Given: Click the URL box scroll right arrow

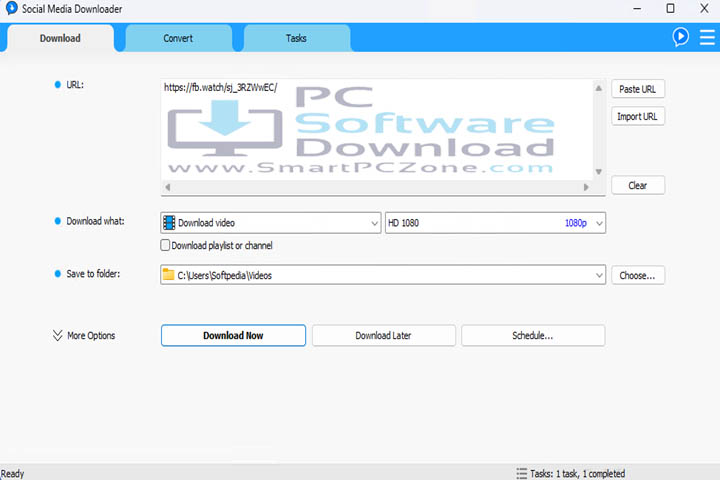Looking at the screenshot, I should 586,187.
